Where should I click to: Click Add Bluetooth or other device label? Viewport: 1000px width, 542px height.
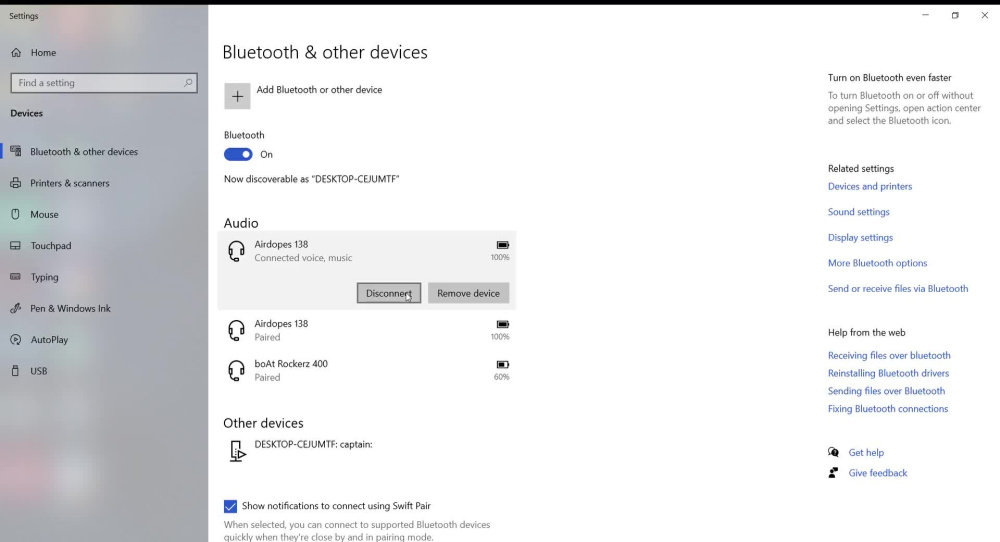point(320,90)
